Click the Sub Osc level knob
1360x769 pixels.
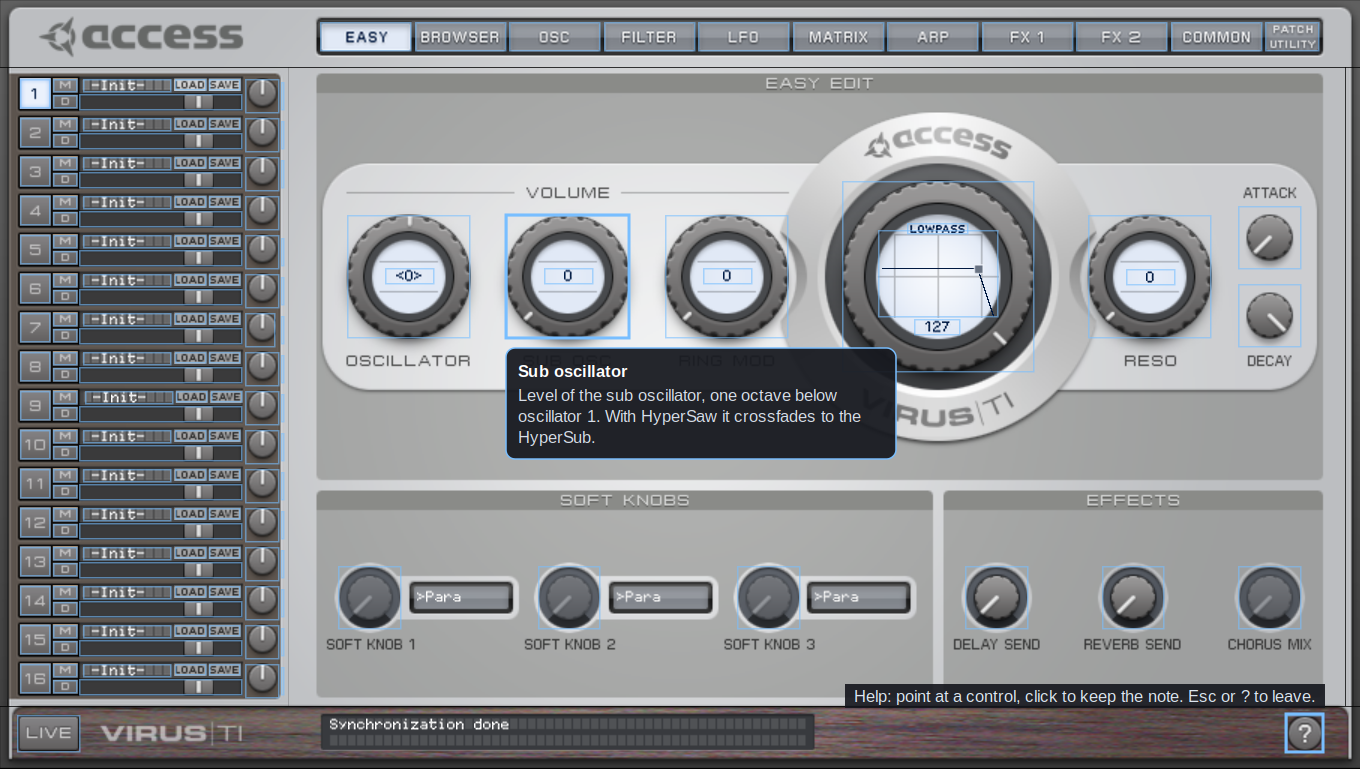click(567, 277)
